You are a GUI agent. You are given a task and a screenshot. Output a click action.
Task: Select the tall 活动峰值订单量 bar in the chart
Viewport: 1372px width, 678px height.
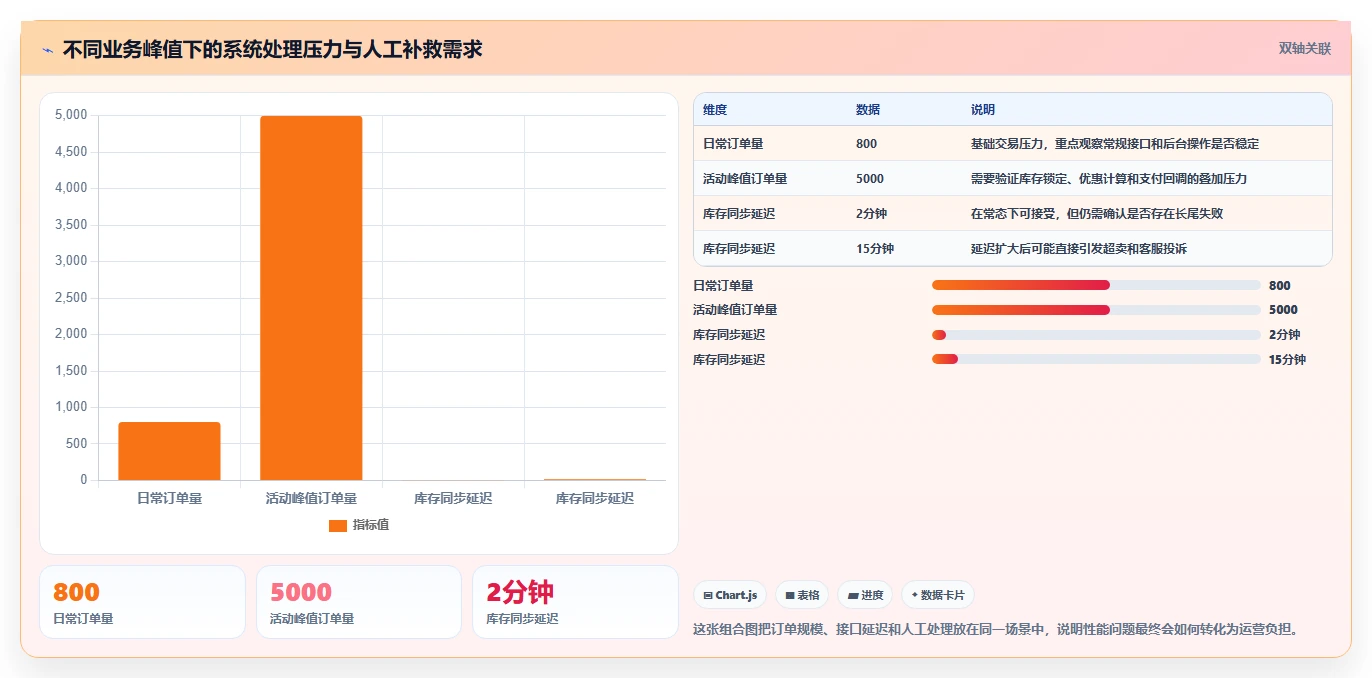point(311,298)
